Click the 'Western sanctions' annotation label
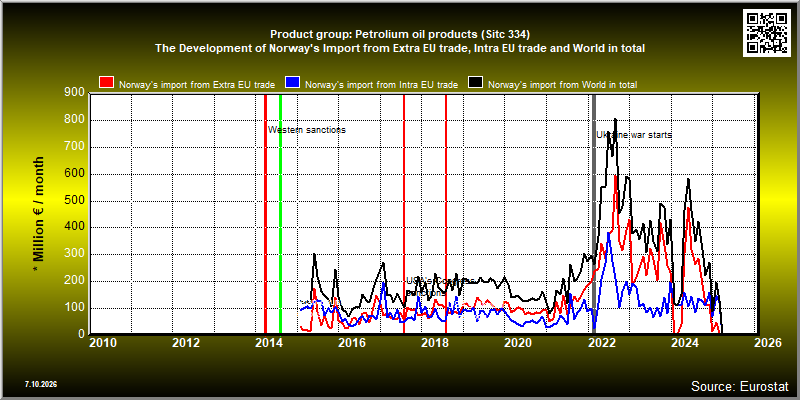The width and height of the screenshot is (800, 400). [307, 130]
